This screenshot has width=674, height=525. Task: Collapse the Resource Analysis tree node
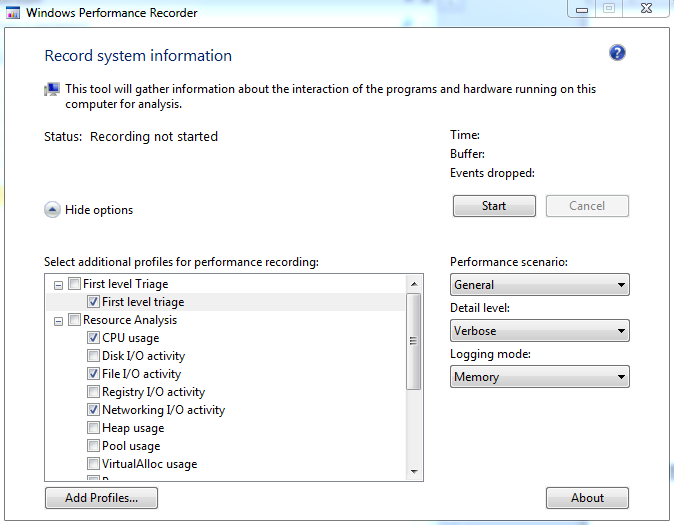click(x=58, y=321)
